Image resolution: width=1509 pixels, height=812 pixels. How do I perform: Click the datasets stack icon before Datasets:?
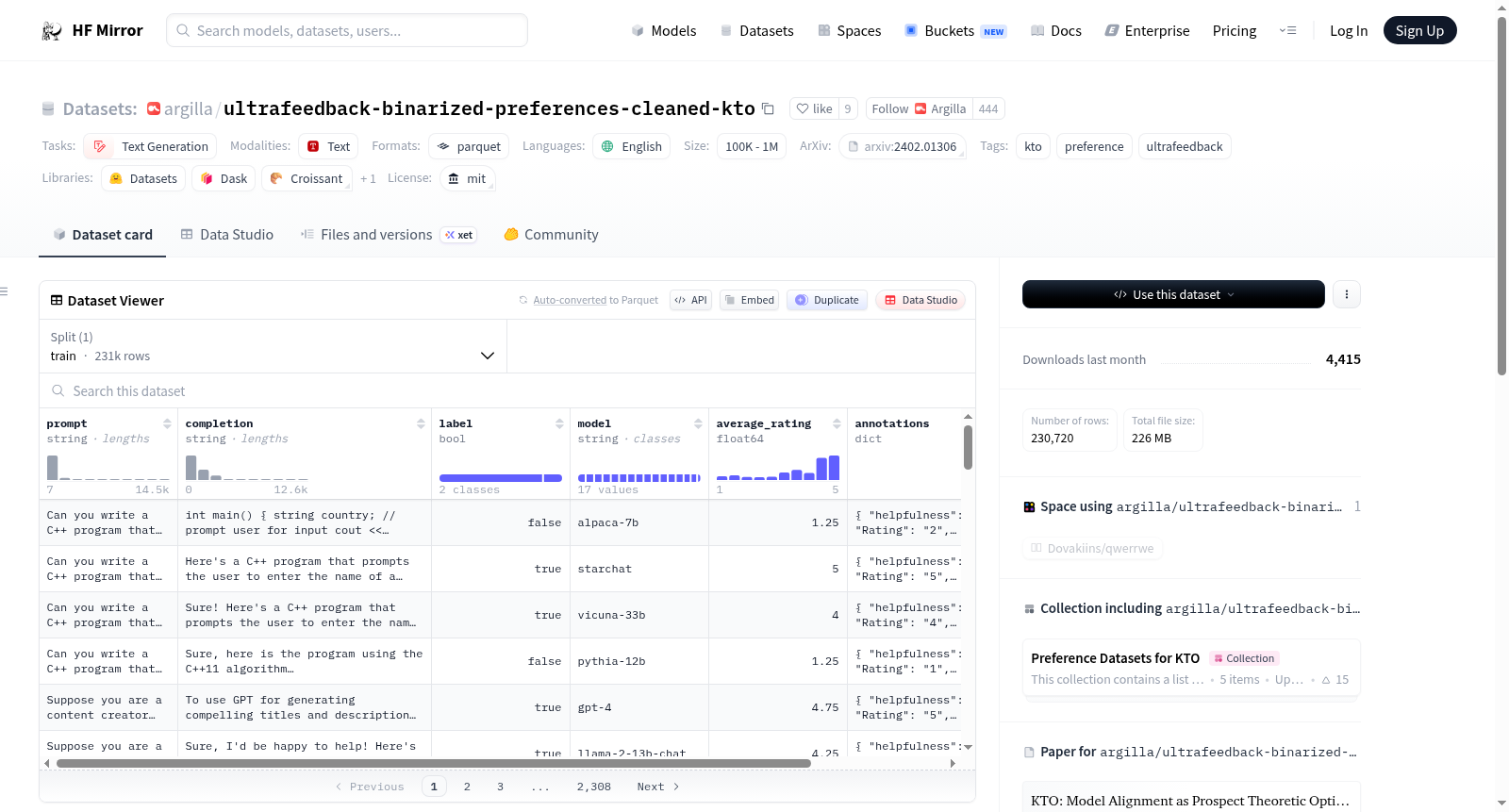pyautogui.click(x=48, y=108)
